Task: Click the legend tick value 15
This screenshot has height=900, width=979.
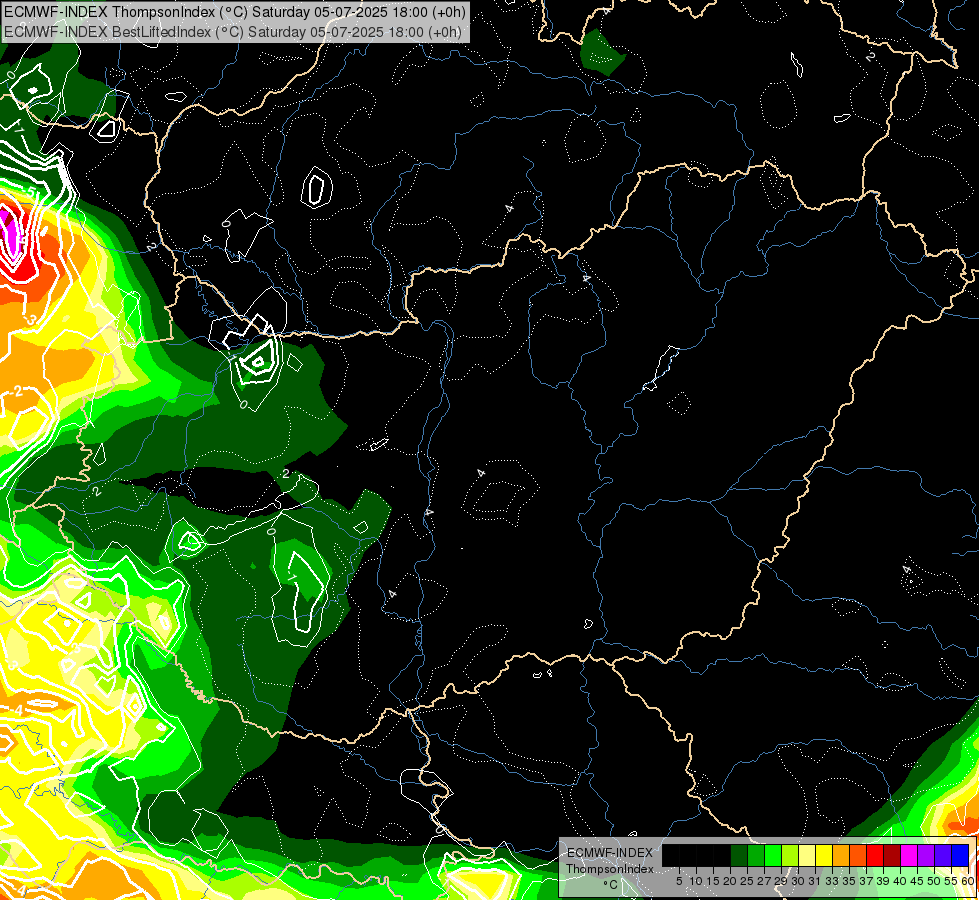Action: coord(713,881)
